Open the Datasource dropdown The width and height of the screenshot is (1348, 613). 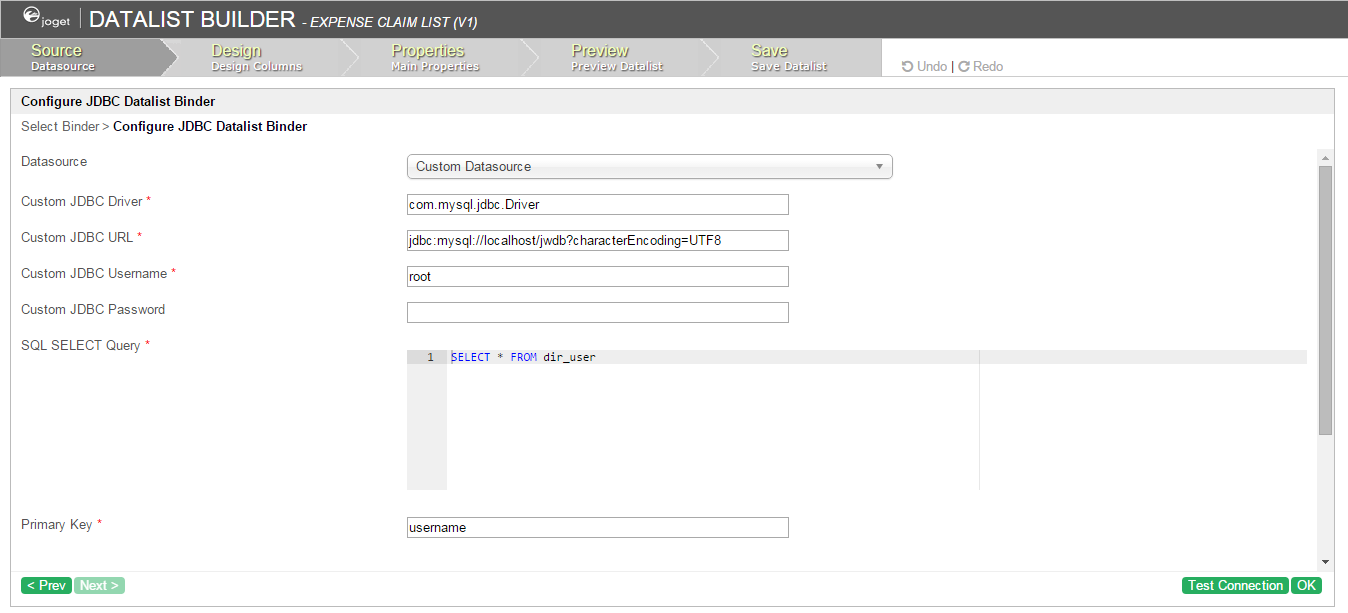point(649,167)
